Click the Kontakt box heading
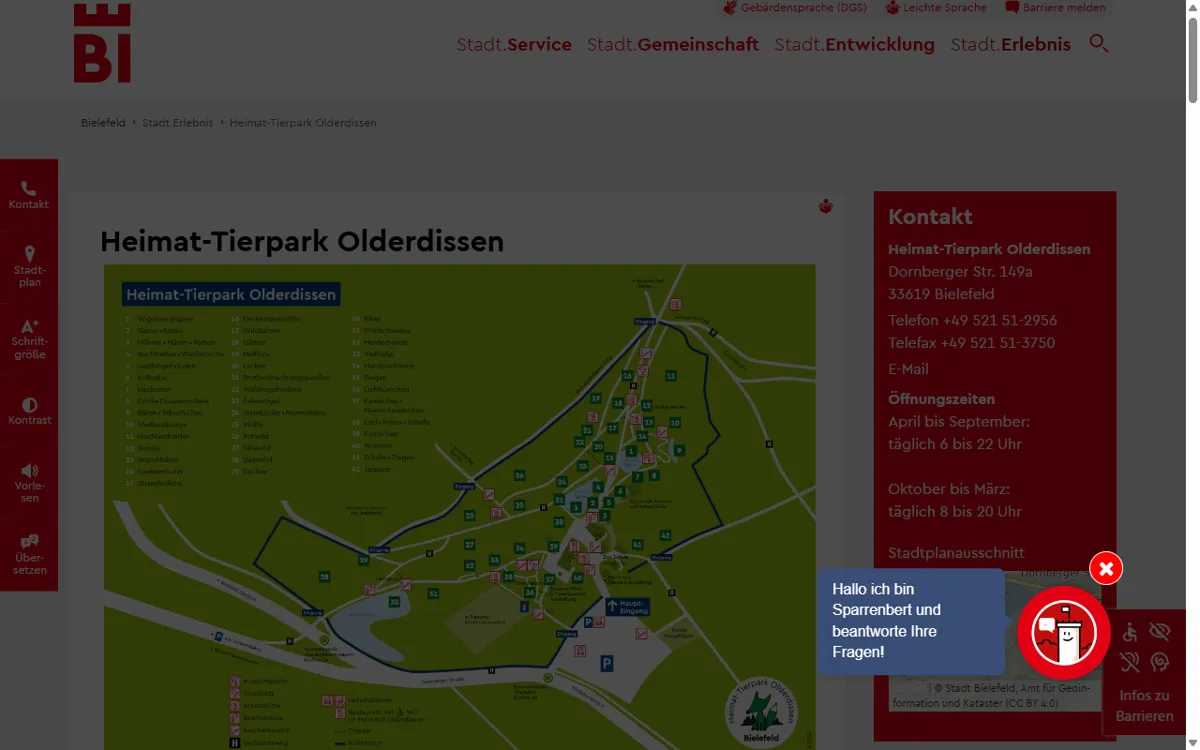 (x=930, y=216)
